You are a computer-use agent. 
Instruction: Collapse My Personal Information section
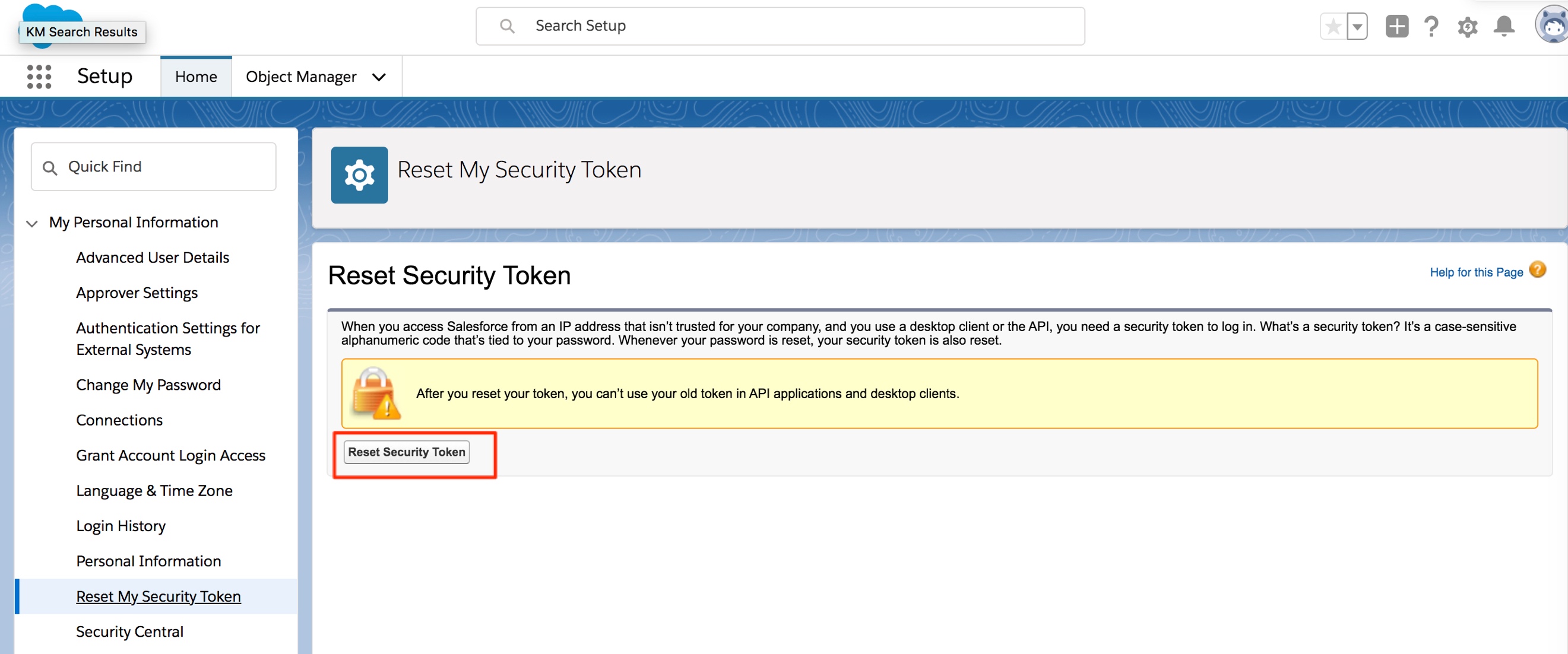tap(32, 223)
